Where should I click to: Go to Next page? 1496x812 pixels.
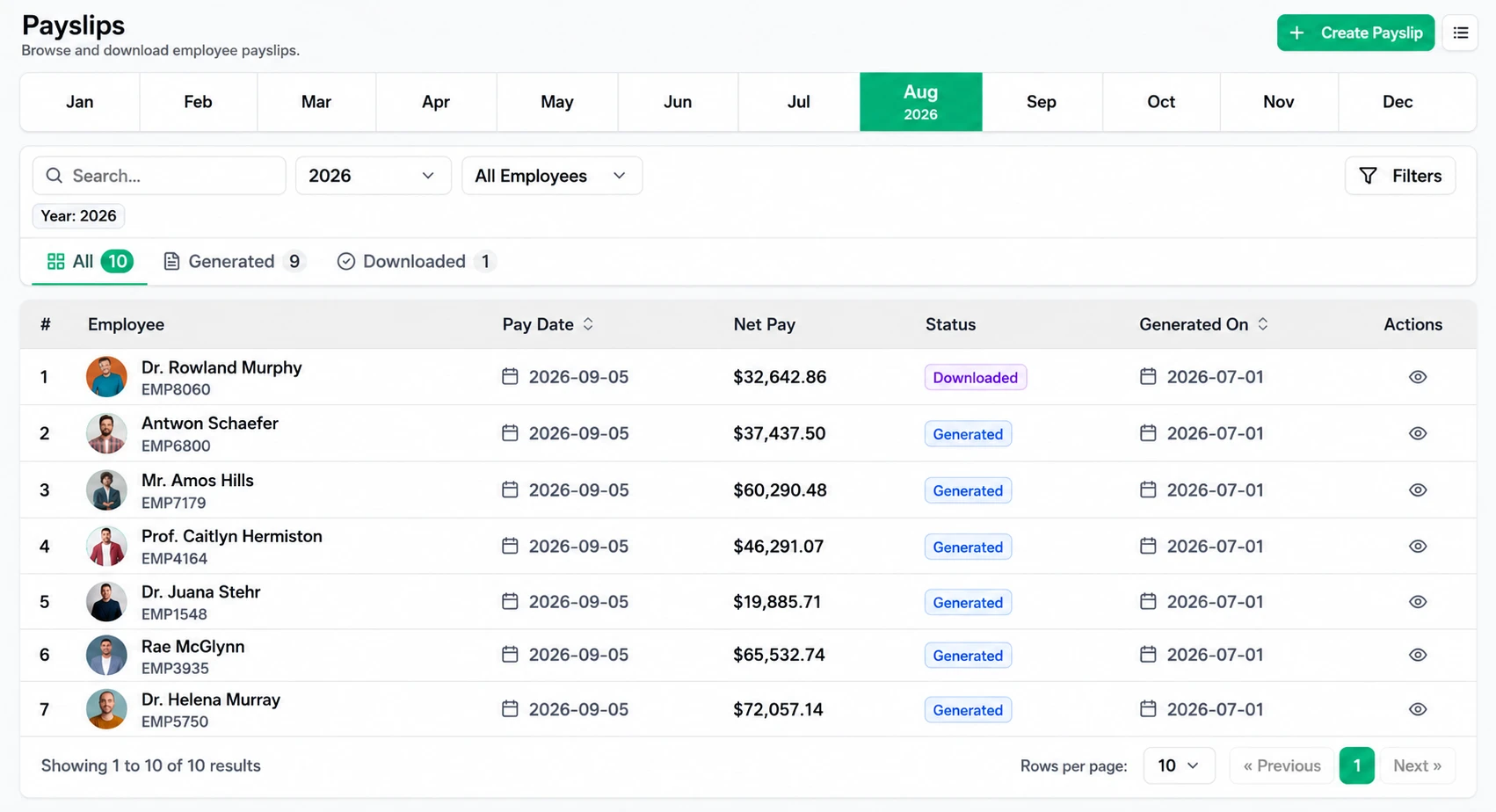click(1417, 765)
